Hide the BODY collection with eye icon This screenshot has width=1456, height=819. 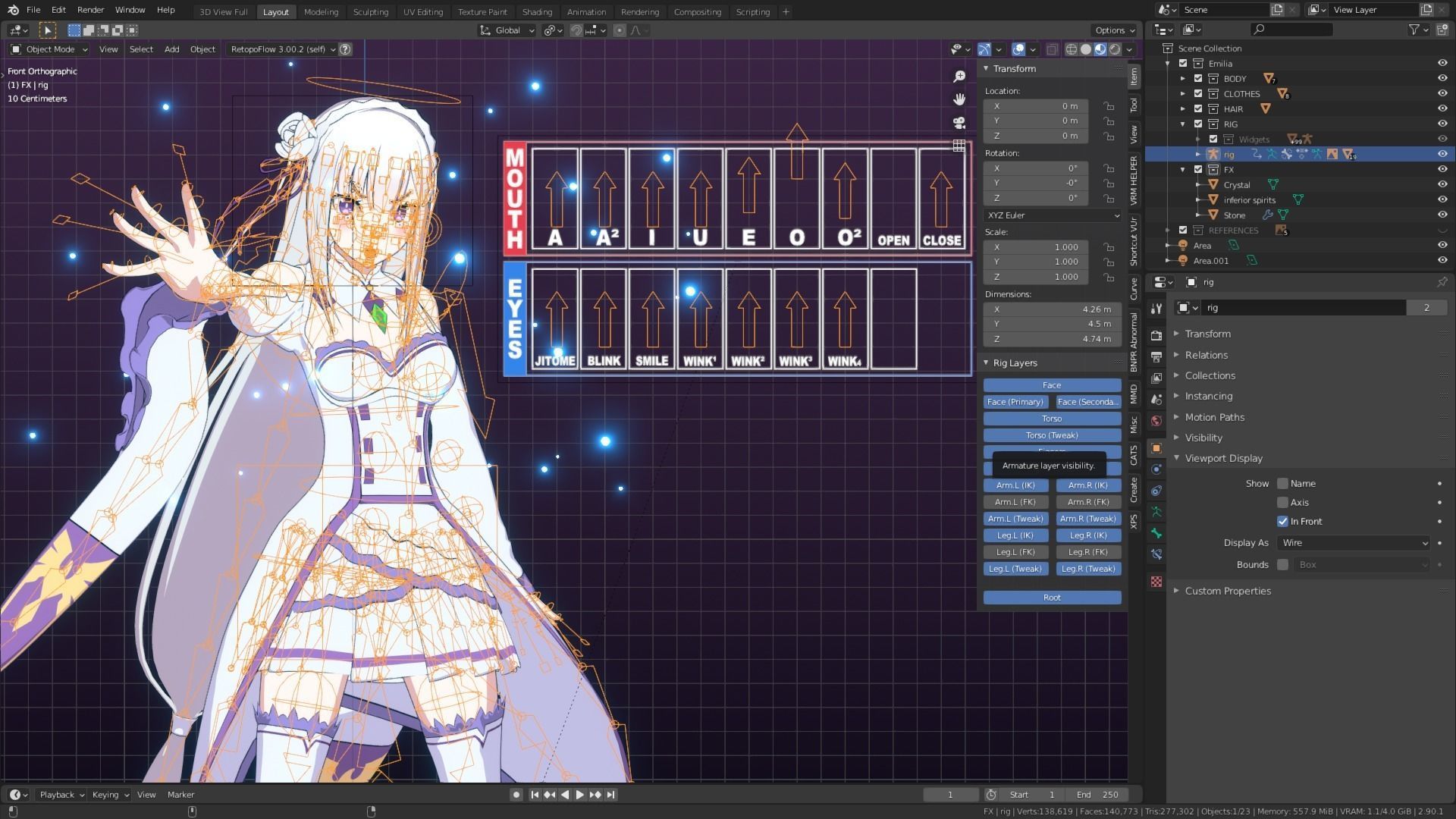click(1442, 78)
